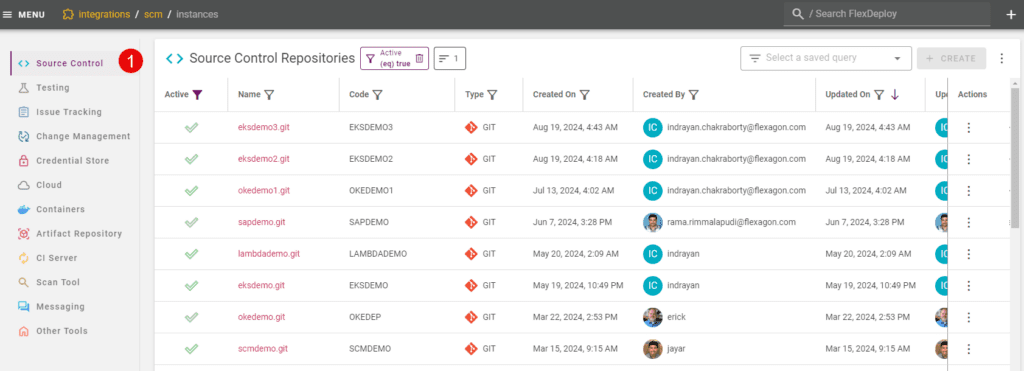Click the Name column filter icon
This screenshot has width=1024, height=371.
[x=269, y=95]
